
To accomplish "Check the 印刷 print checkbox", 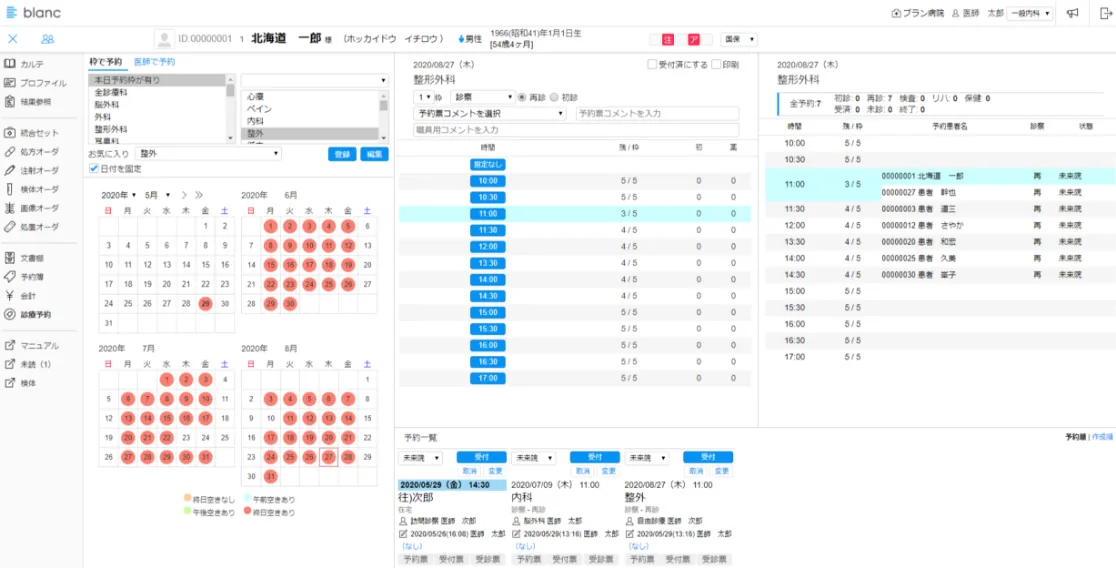I will (716, 65).
